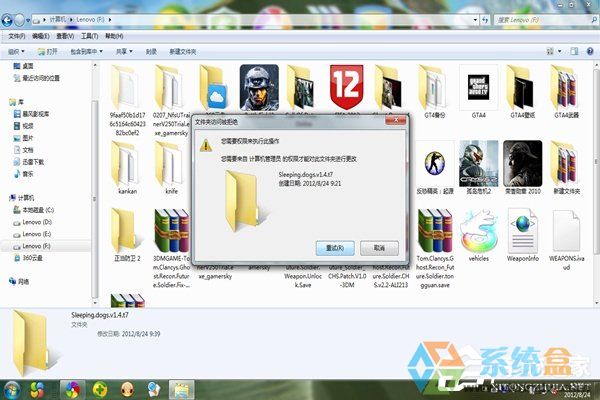Click the Forward navigation arrow

point(20,20)
